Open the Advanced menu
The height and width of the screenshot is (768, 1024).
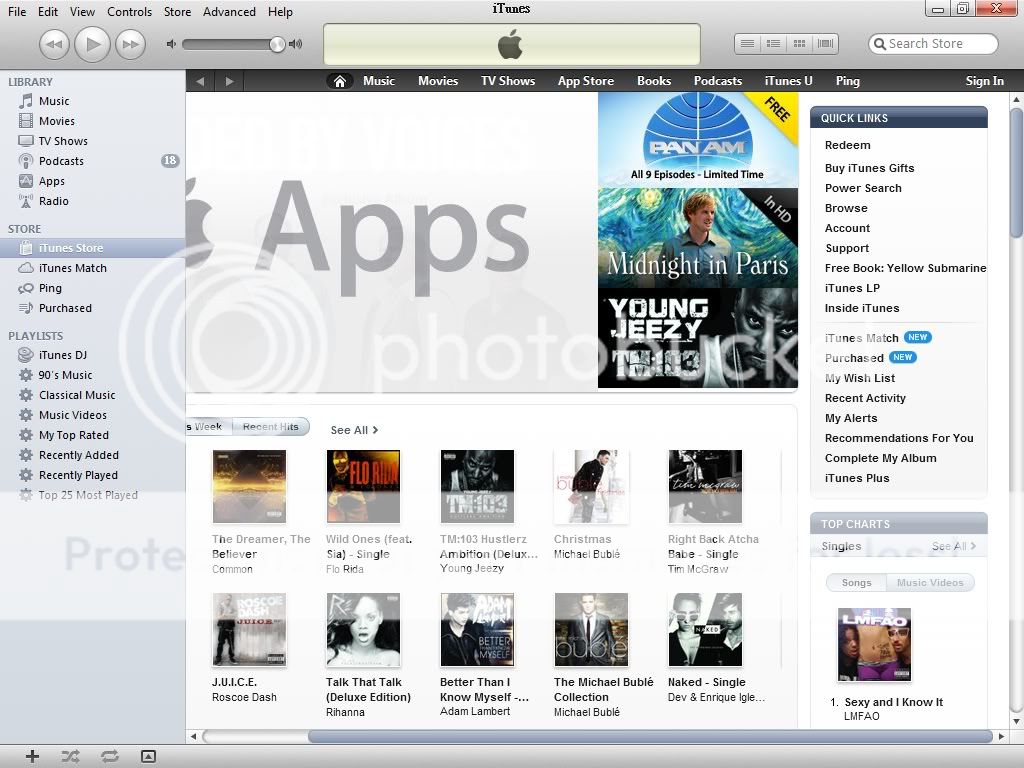229,12
